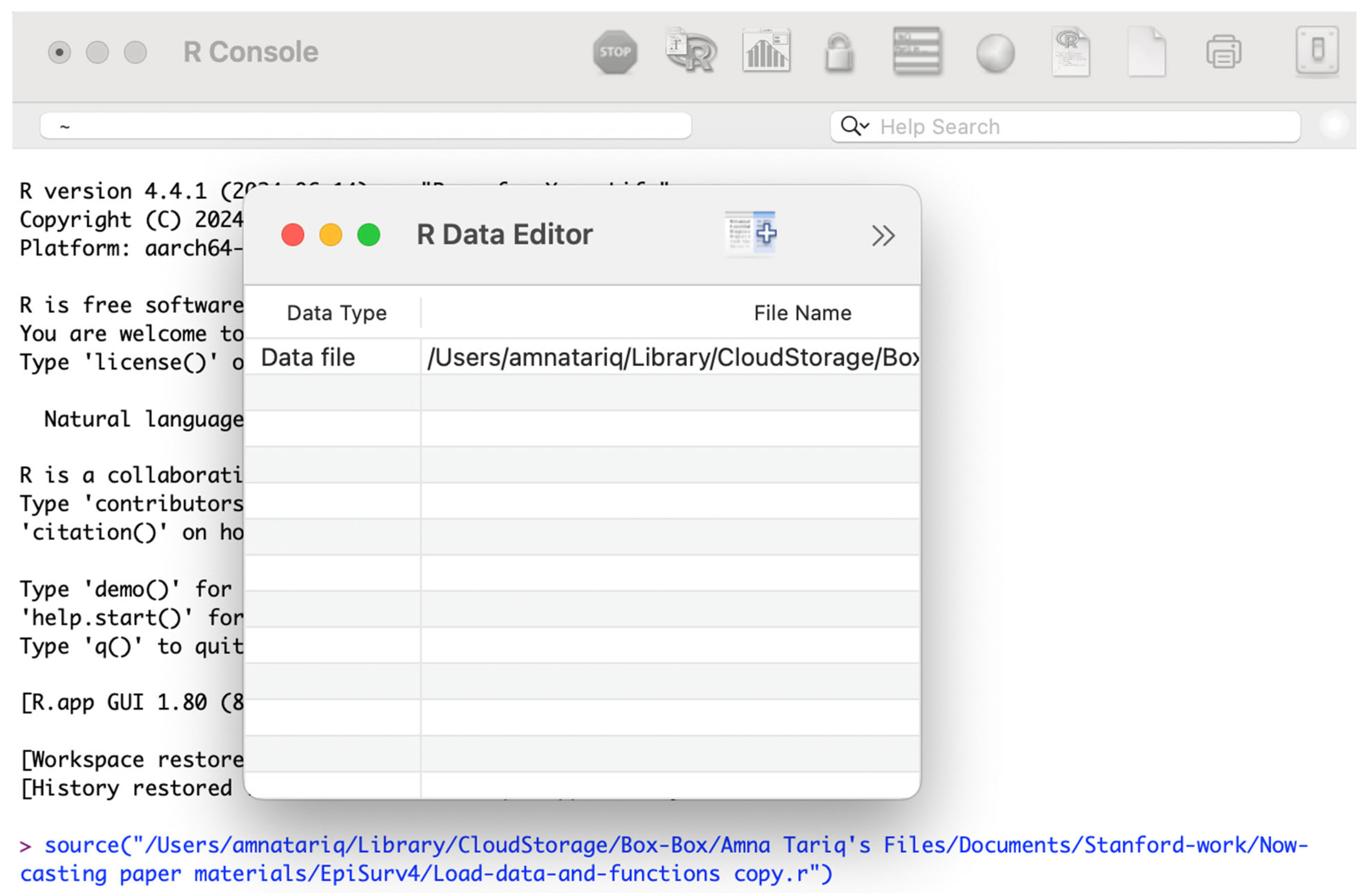
Task: Click the working directory path field
Action: click(x=365, y=126)
